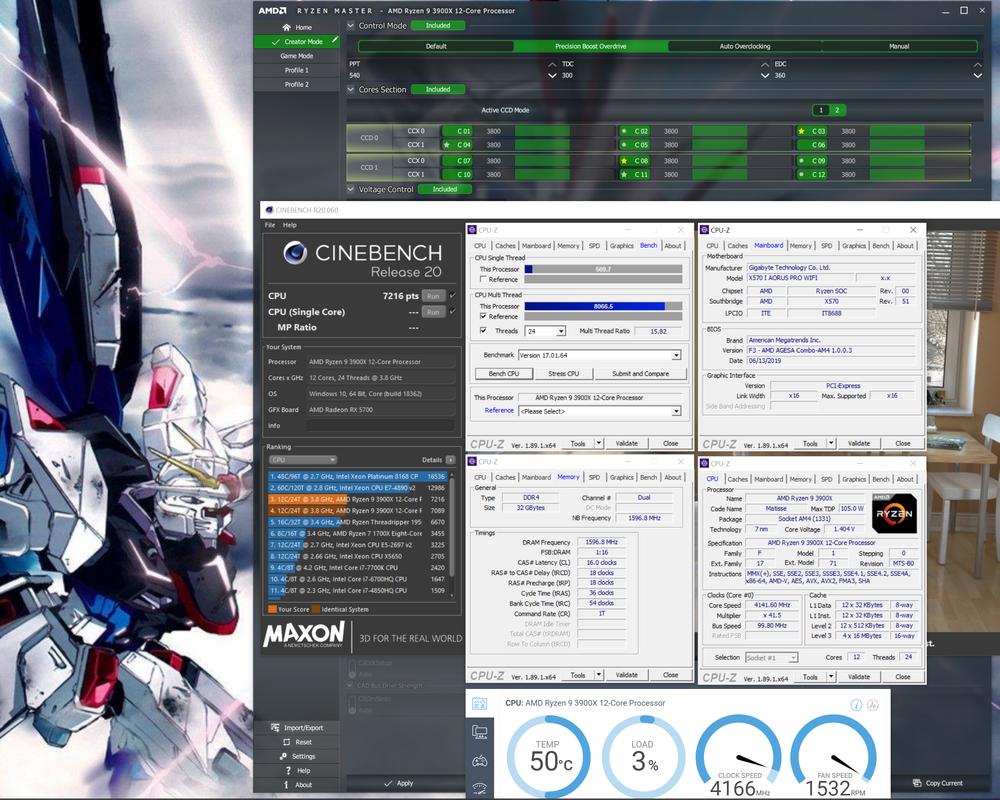Toggle Voltage Control Included switch
The image size is (1000, 800).
pos(445,189)
